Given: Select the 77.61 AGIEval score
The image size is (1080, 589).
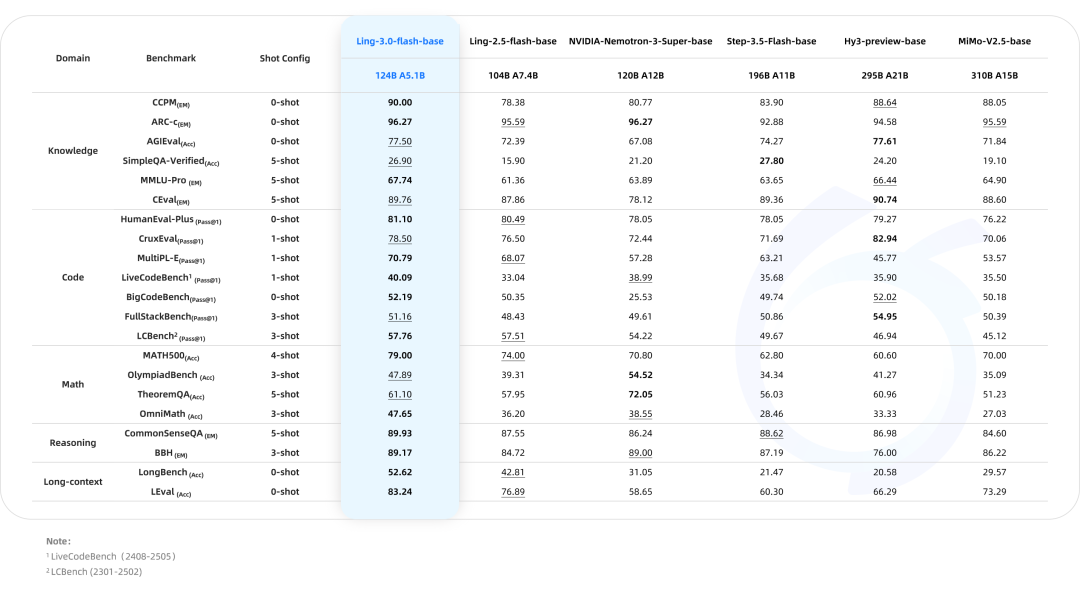Looking at the screenshot, I should tap(884, 142).
